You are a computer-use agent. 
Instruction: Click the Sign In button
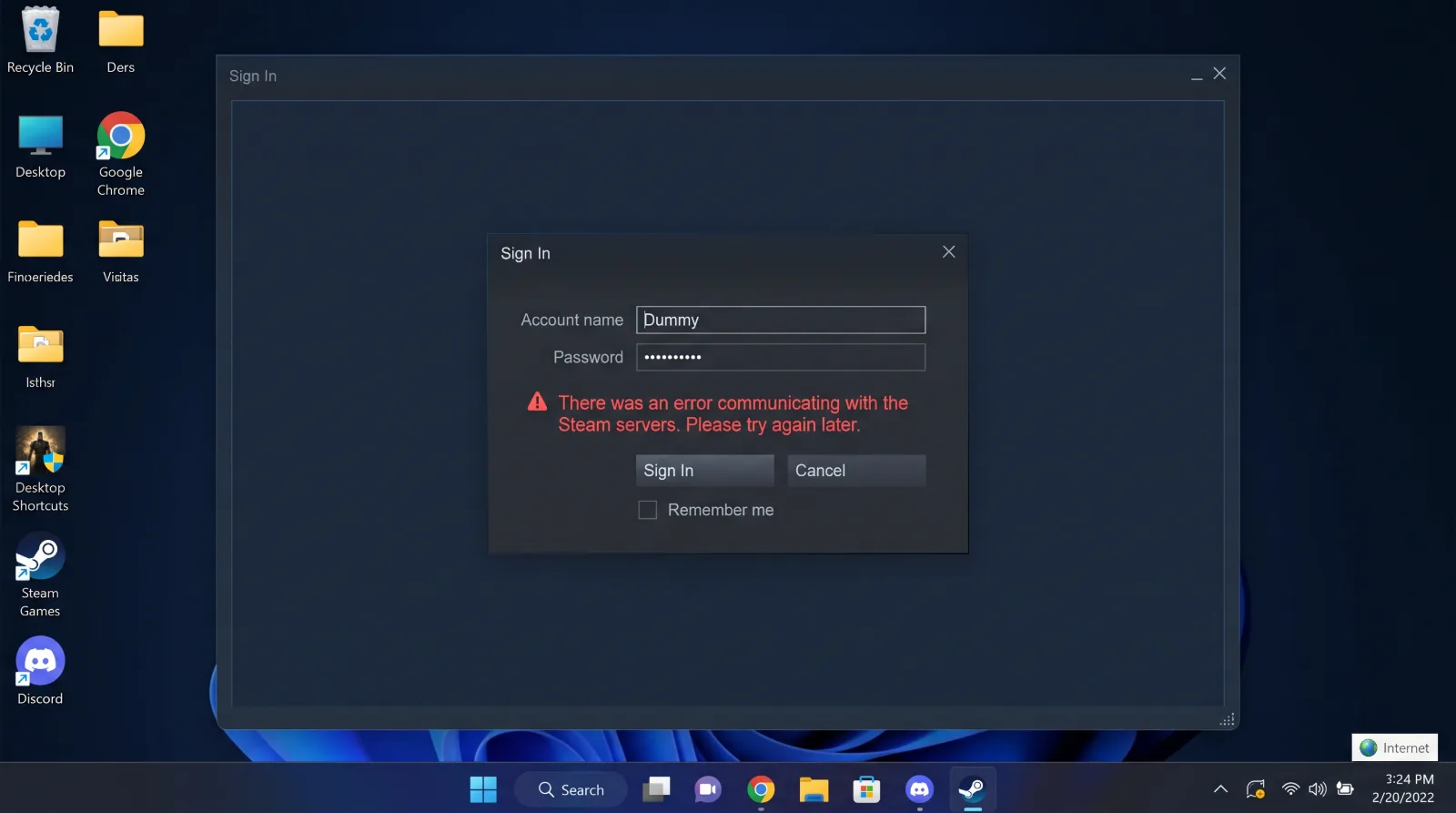click(x=704, y=471)
